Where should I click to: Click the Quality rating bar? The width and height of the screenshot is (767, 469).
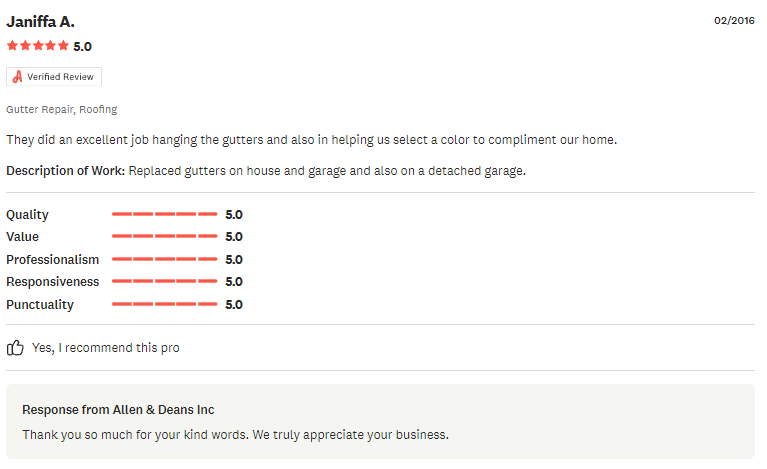pos(164,214)
